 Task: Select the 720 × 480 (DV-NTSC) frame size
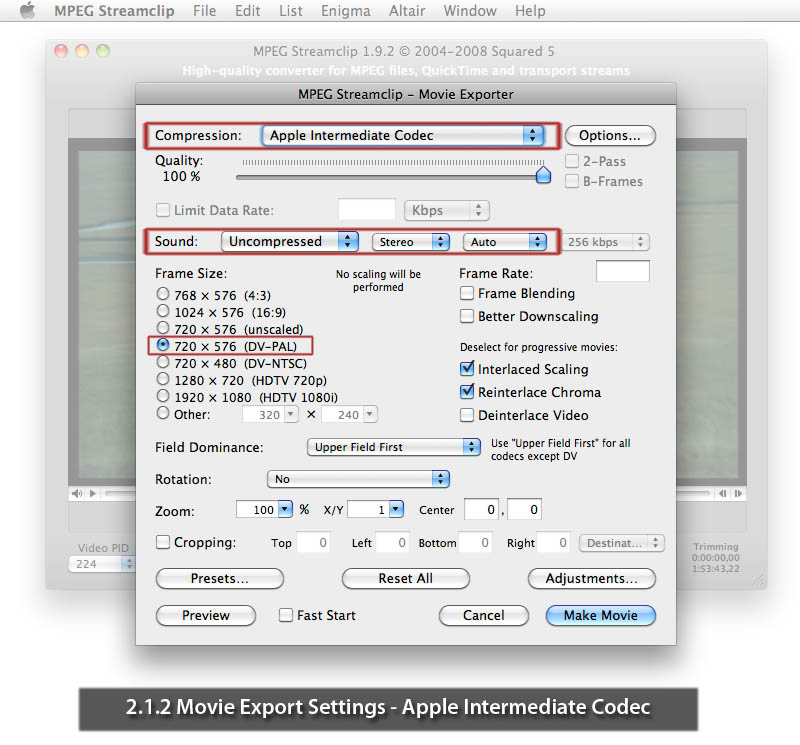pyautogui.click(x=163, y=362)
